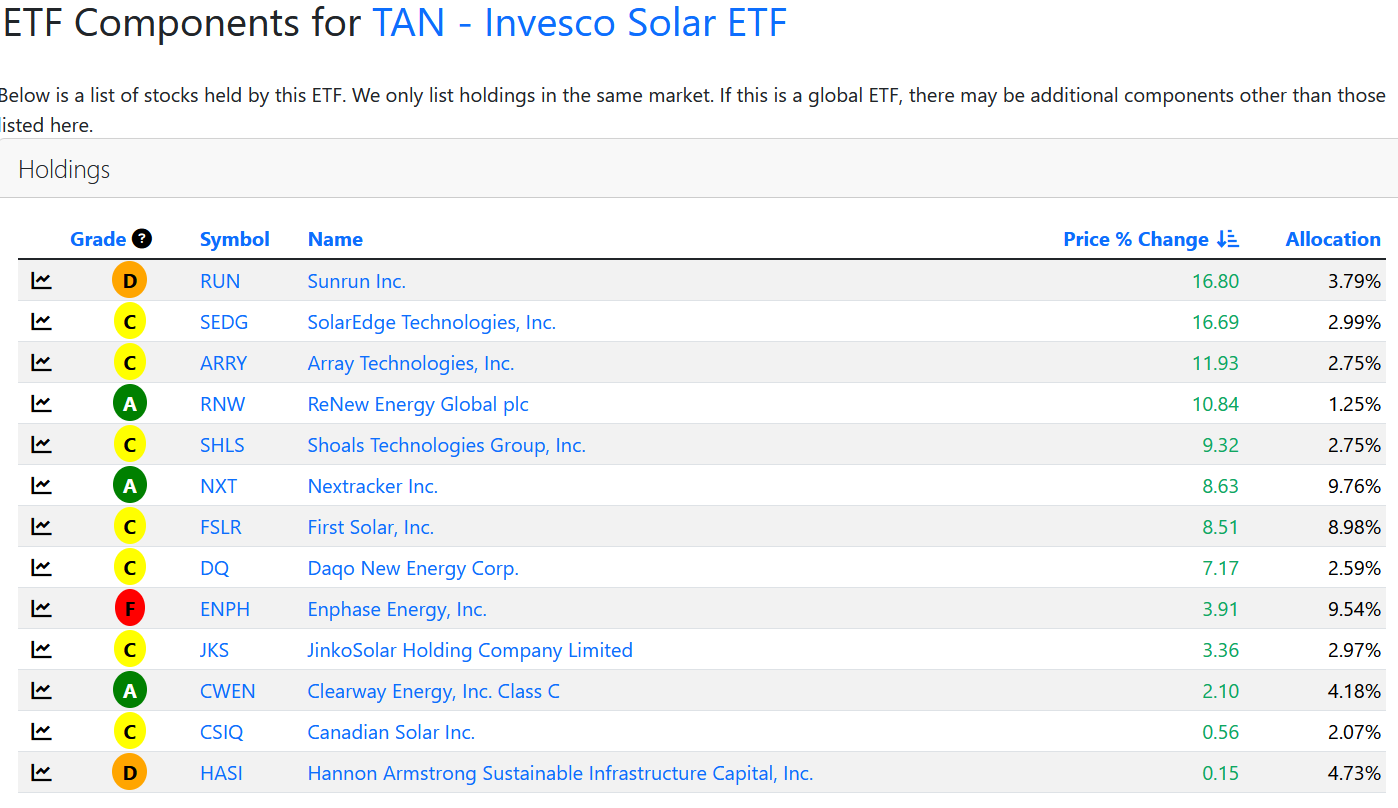Screen dimensions: 1398x808
Task: Select the FSLR symbol link
Action: (220, 526)
